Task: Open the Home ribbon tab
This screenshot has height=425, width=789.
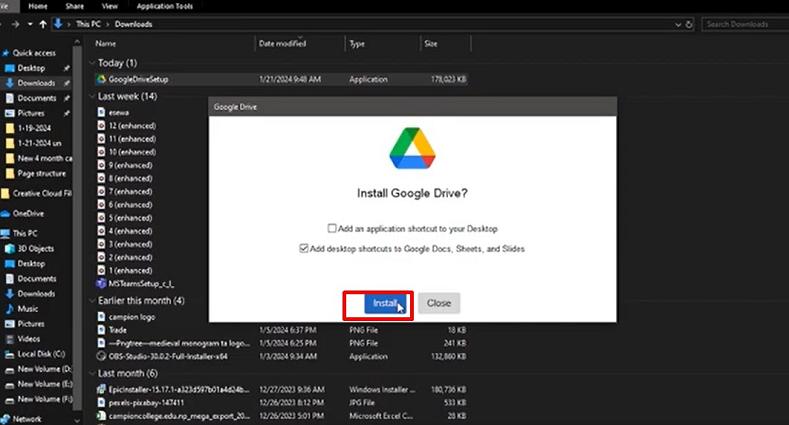Action: [x=38, y=7]
